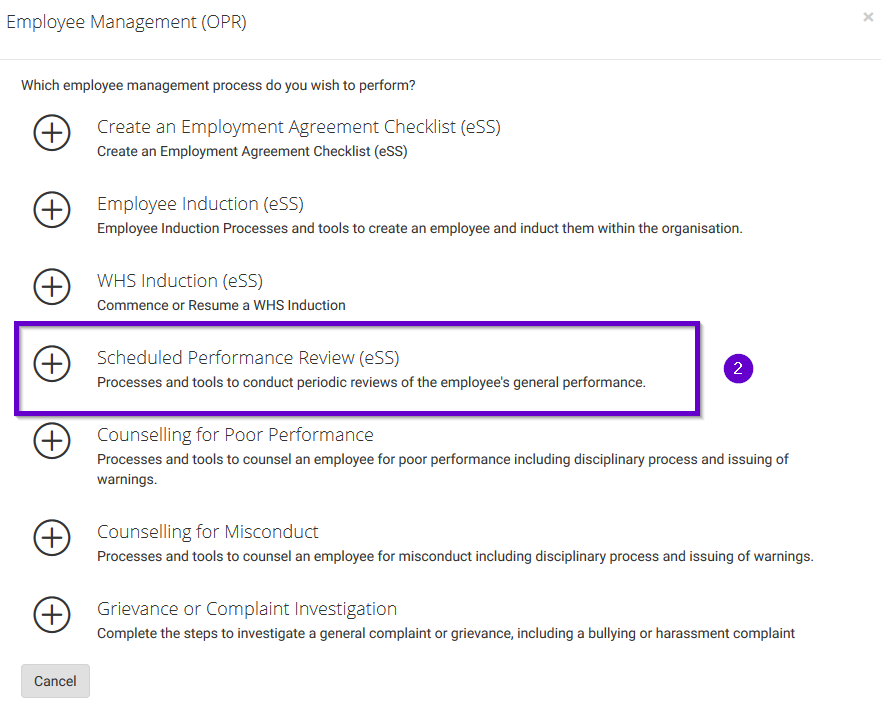Viewport: 881px width, 709px height.
Task: Open Grievance or Complaint Investigation title
Action: tap(247, 609)
